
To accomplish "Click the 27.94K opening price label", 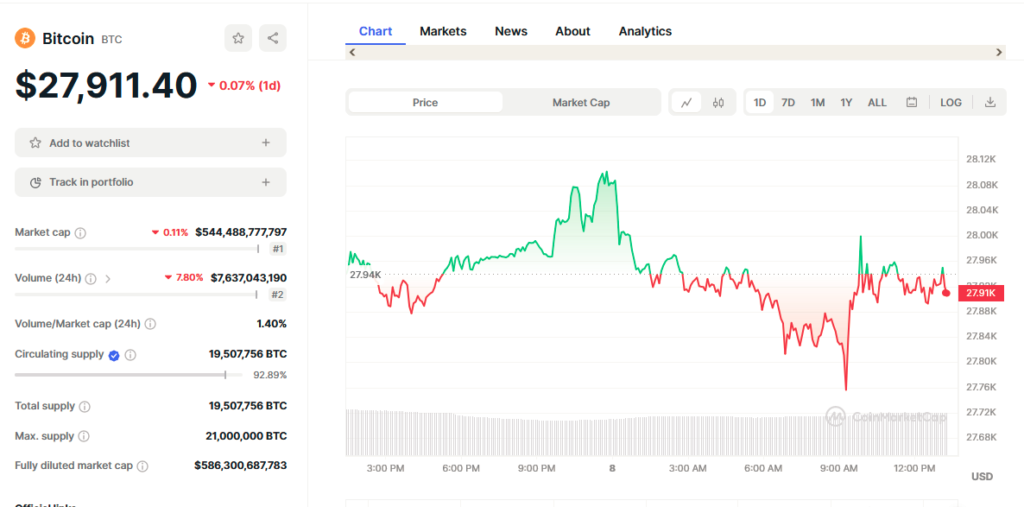I will [365, 274].
